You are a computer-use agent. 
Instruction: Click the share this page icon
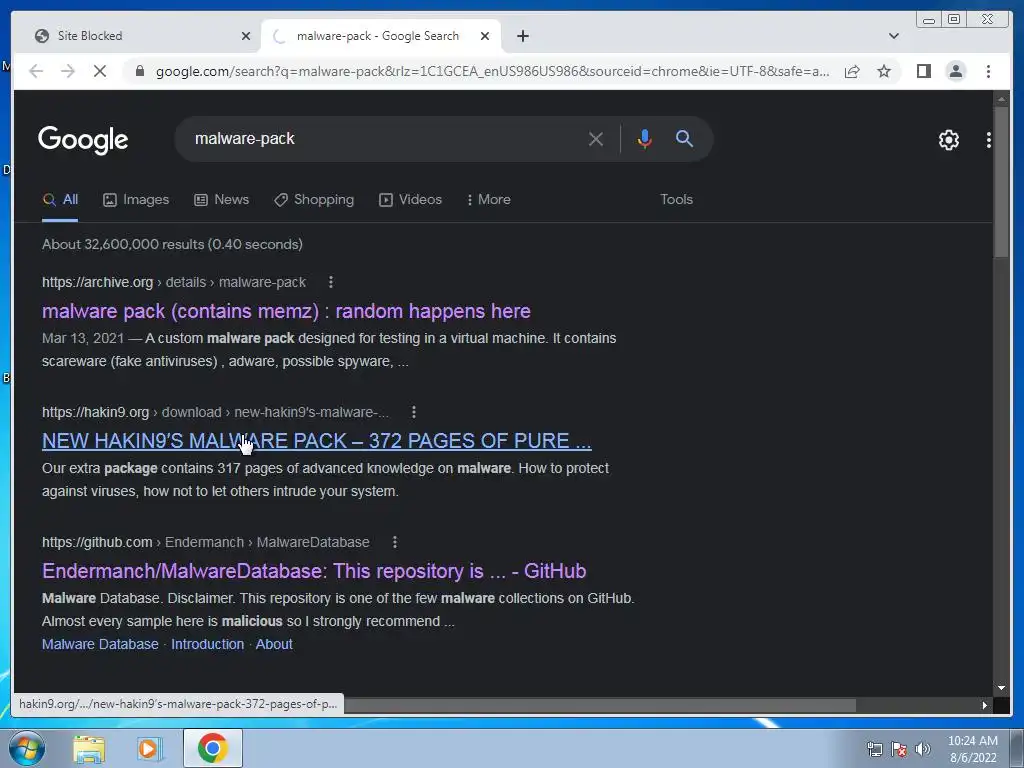pyautogui.click(x=852, y=71)
